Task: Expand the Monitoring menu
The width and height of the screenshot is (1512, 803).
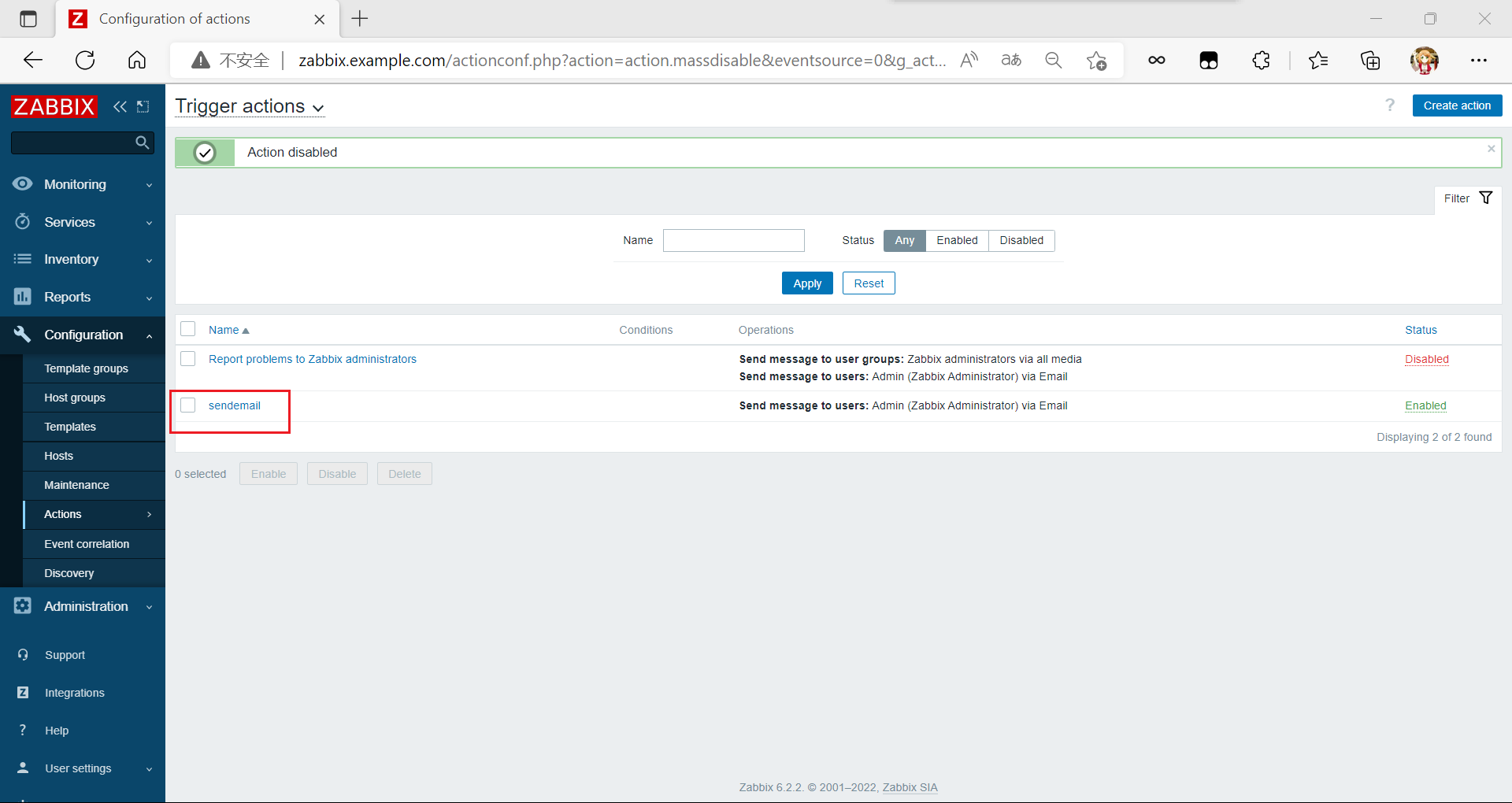Action: tap(149, 185)
